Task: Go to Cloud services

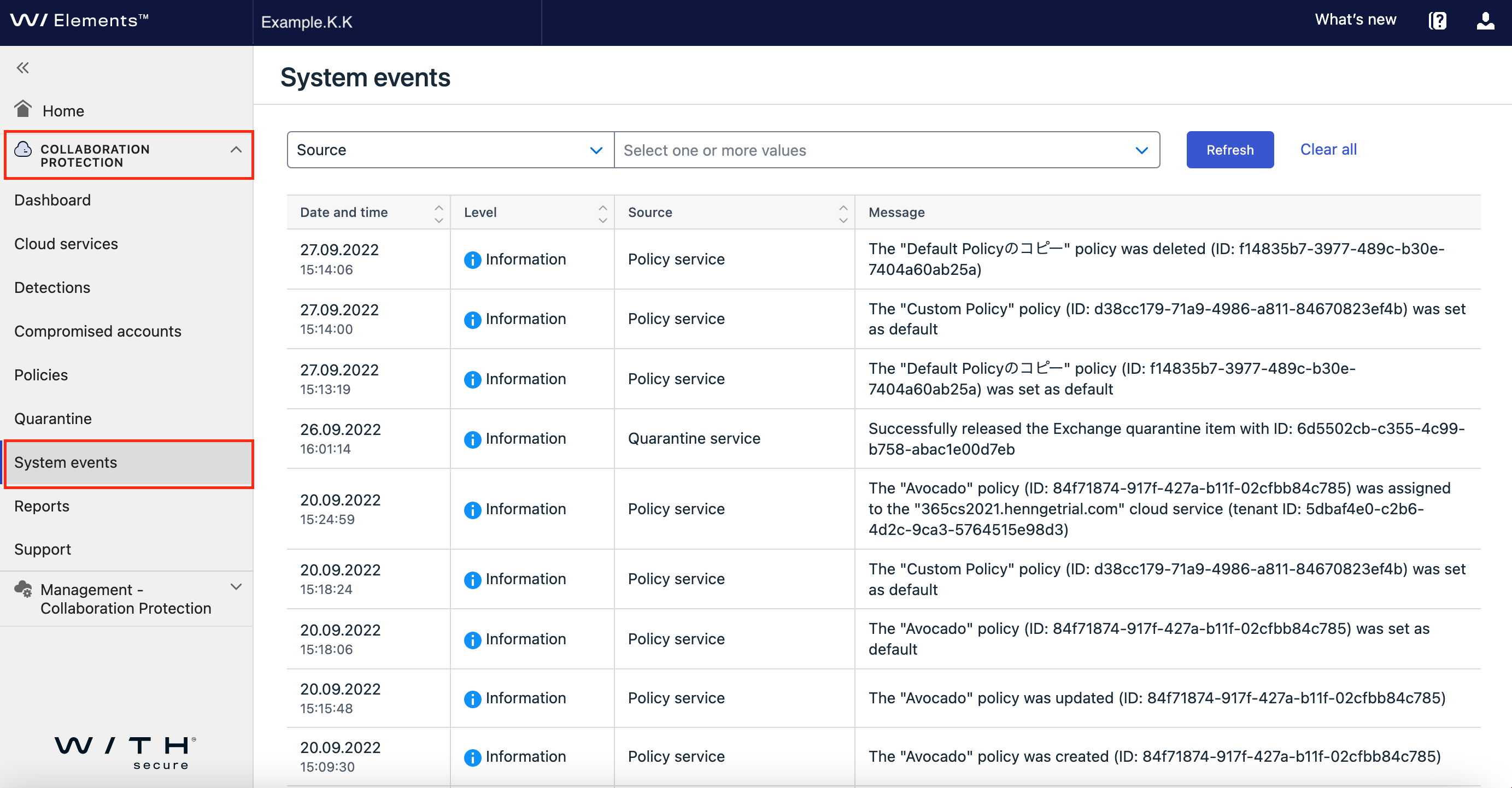Action: pos(66,244)
